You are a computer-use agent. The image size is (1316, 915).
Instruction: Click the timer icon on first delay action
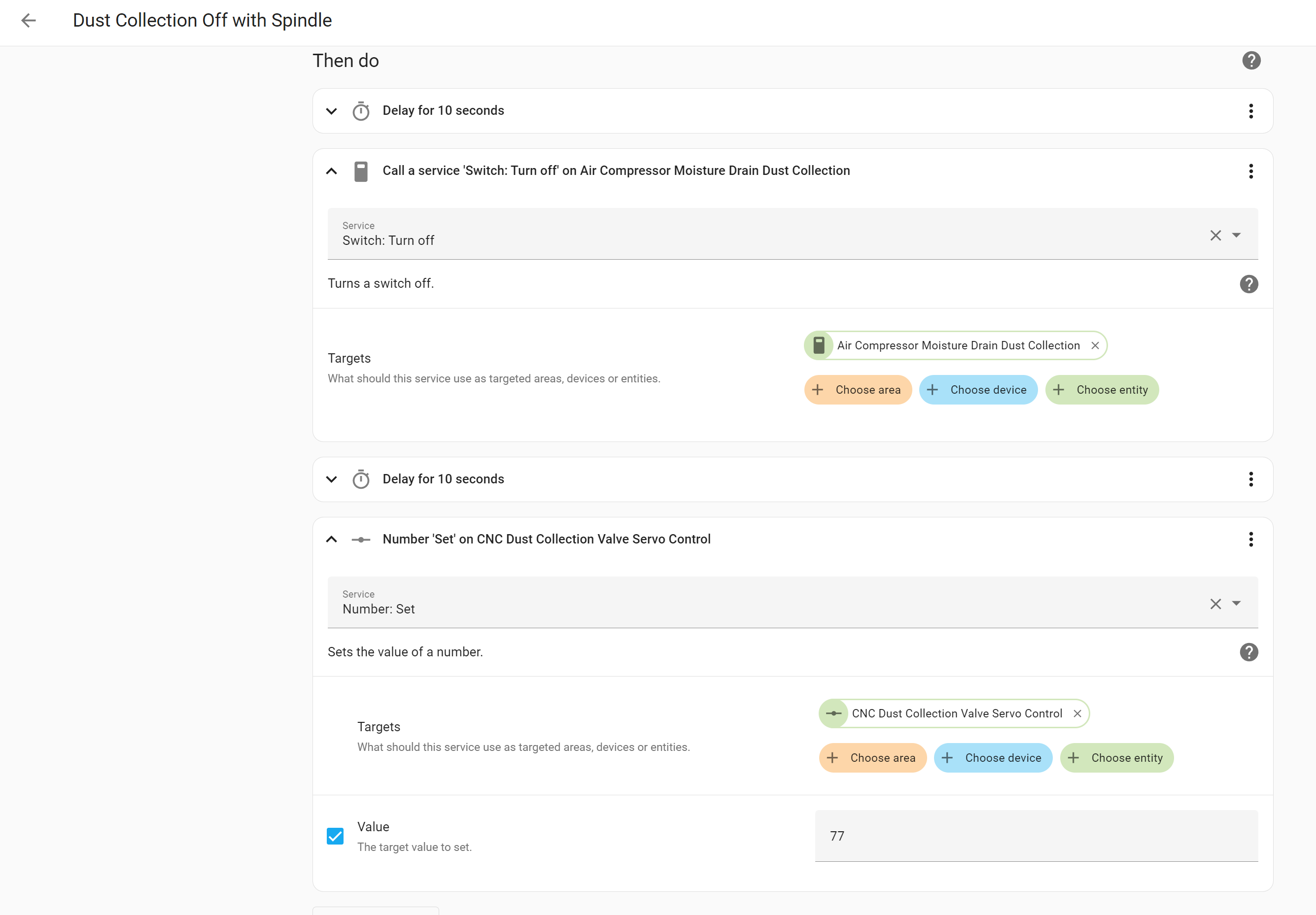[x=361, y=110]
